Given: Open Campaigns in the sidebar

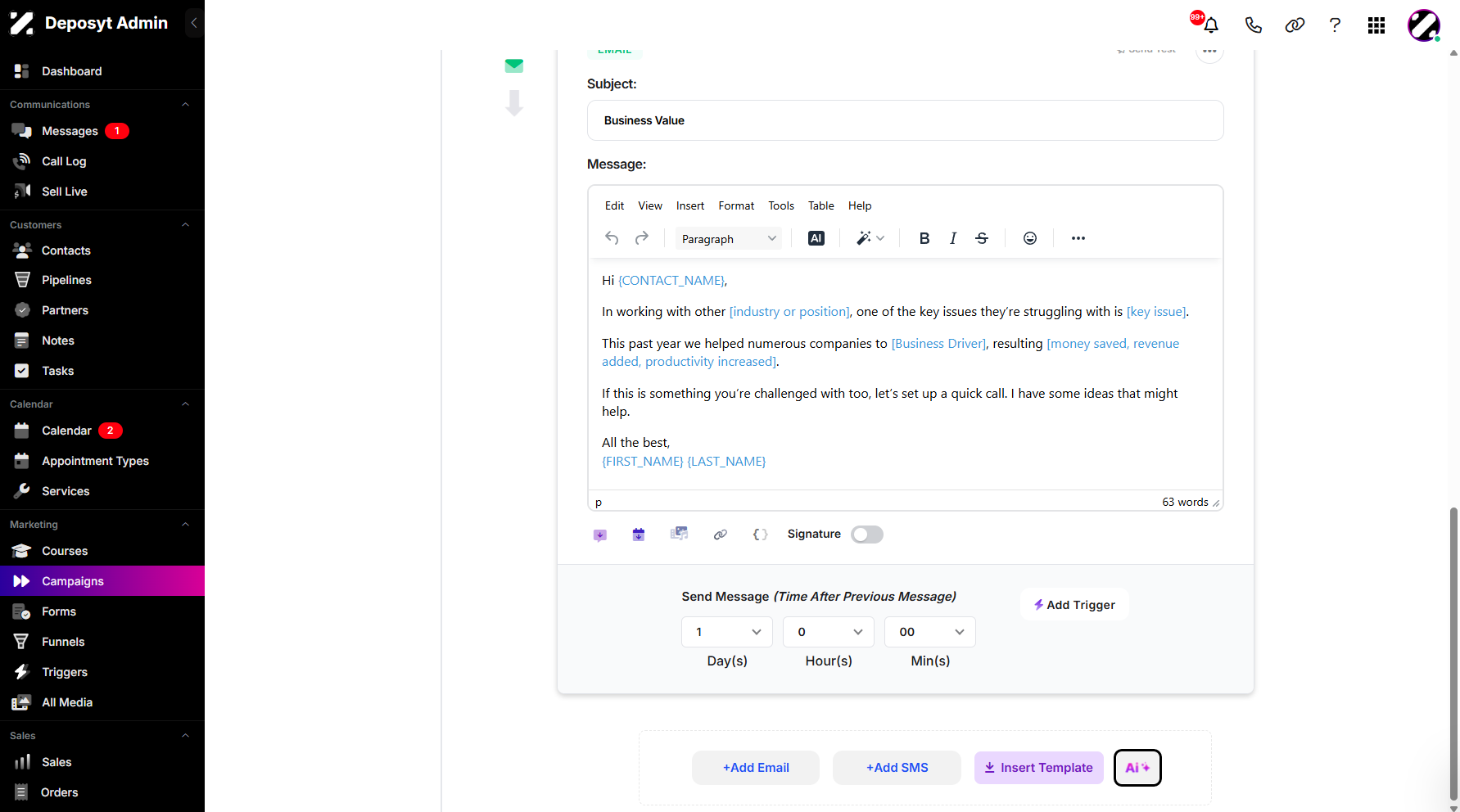Looking at the screenshot, I should click(102, 581).
